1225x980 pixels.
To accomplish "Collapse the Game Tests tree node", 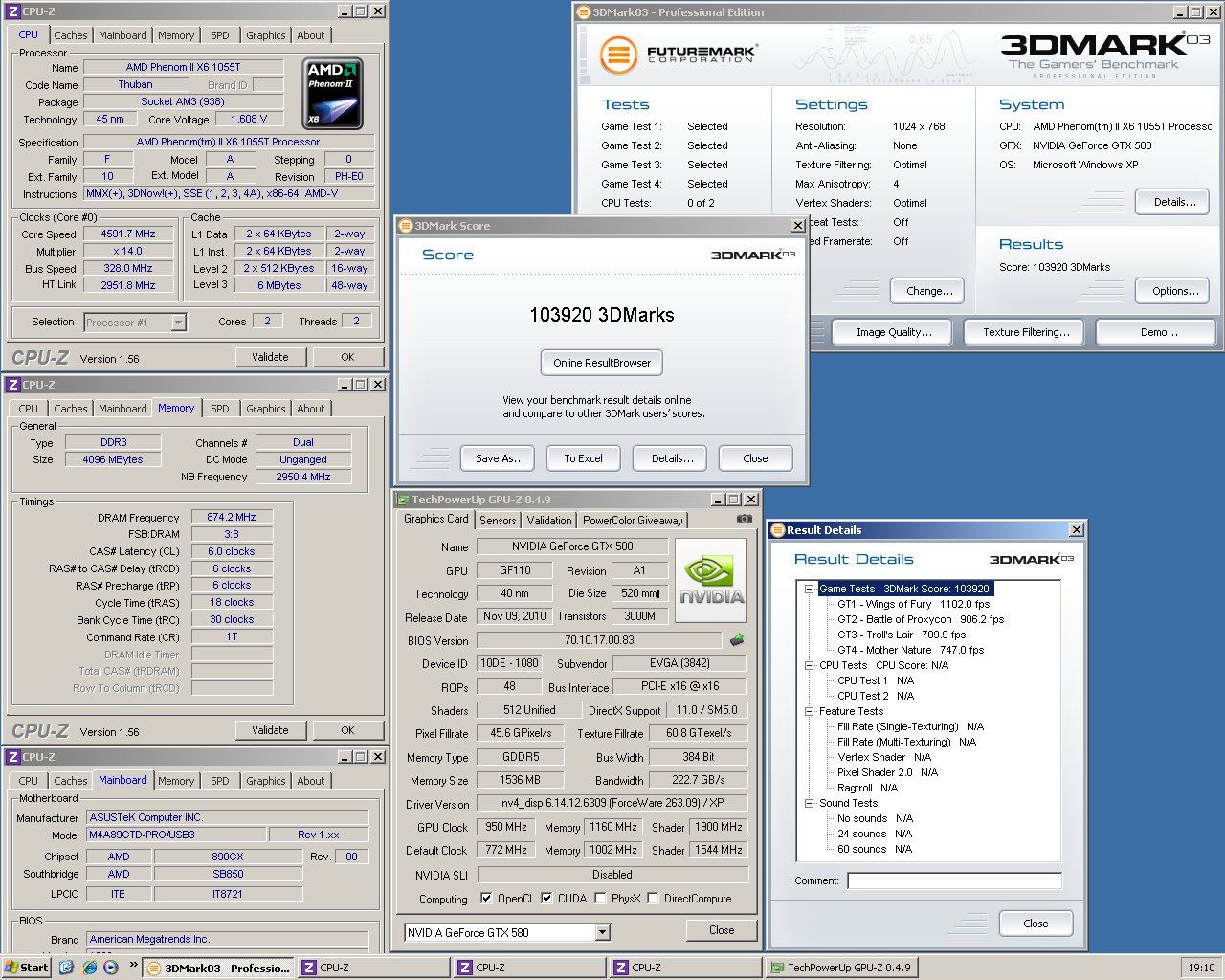I will (809, 589).
